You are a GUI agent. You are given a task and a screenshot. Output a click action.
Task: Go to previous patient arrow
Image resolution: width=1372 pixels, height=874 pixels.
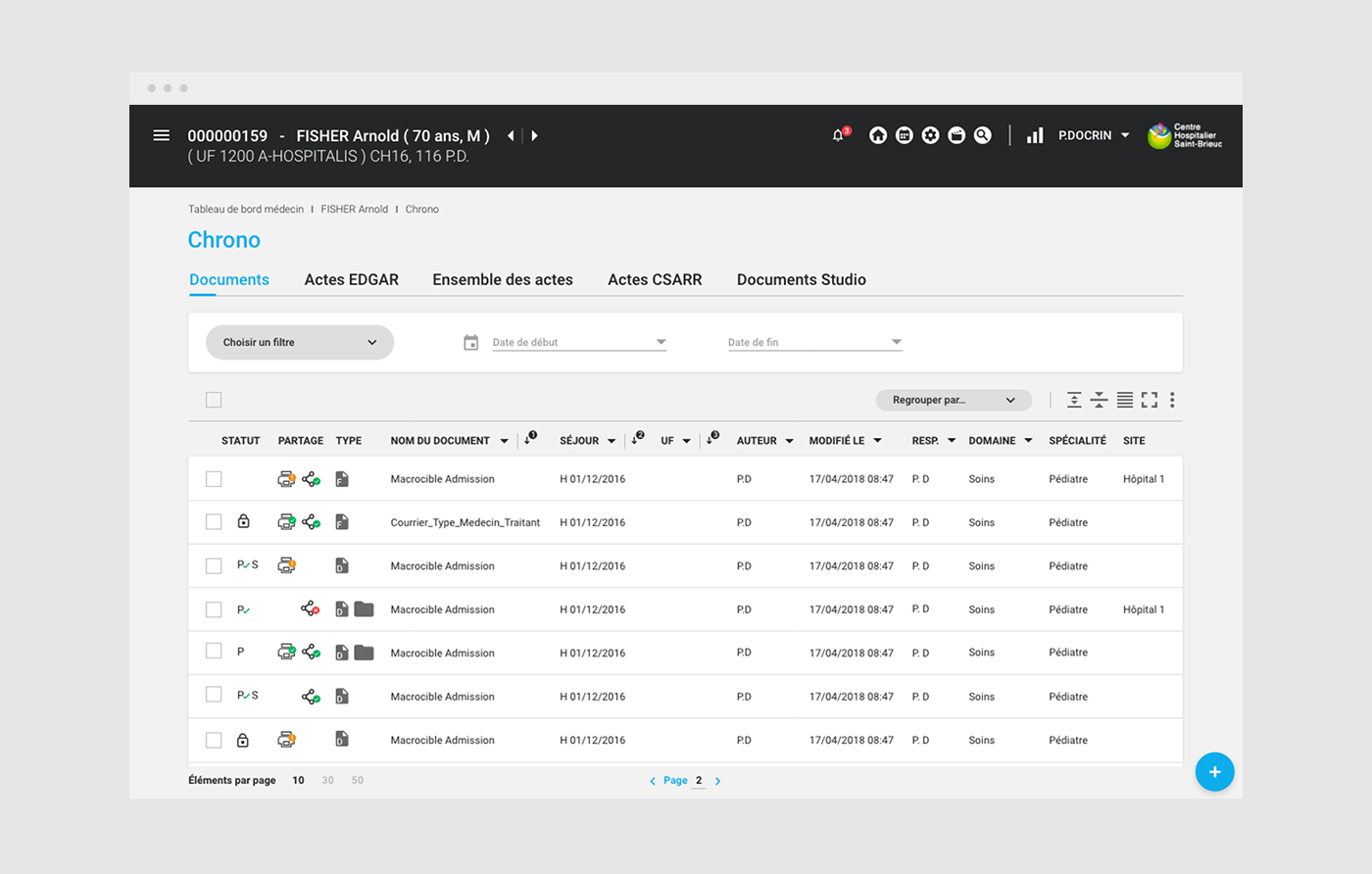pyautogui.click(x=511, y=136)
